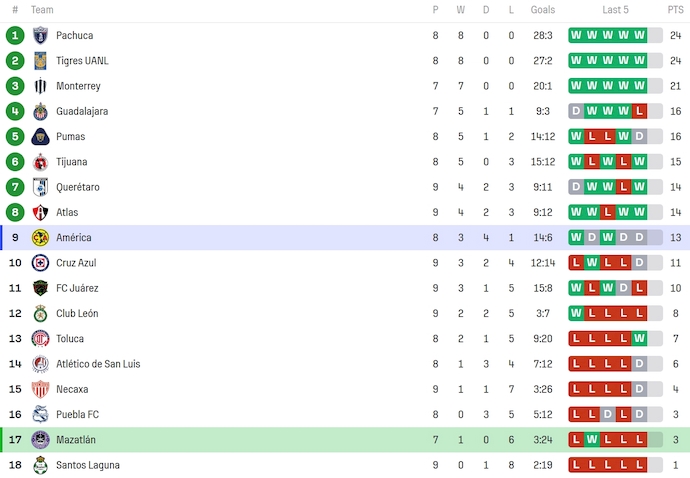This screenshot has height=478, width=690.
Task: Open the Atlético de San Luis link
Action: click(x=98, y=364)
